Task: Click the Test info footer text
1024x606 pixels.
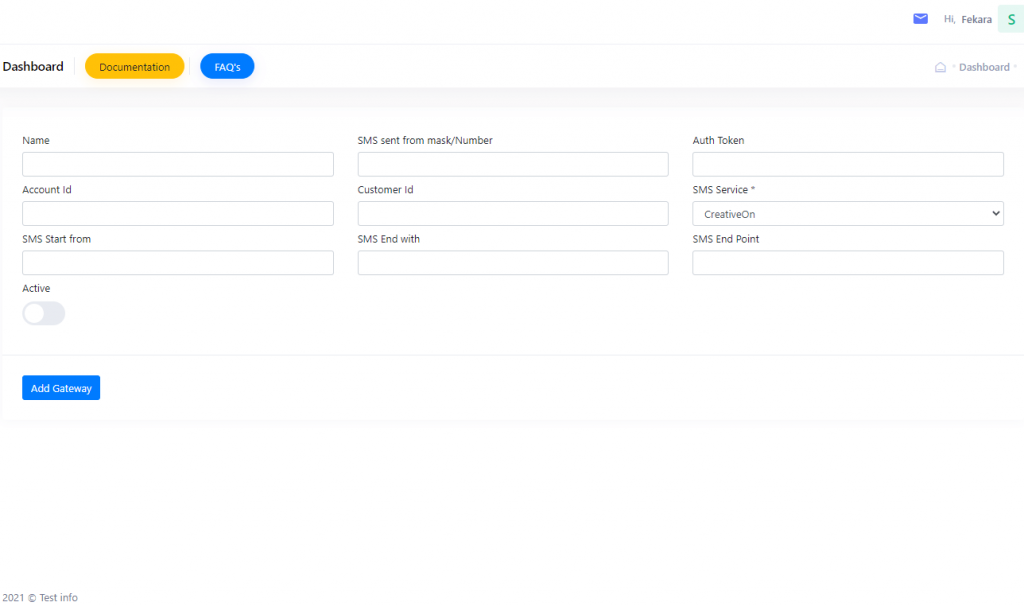Action: [x=58, y=598]
